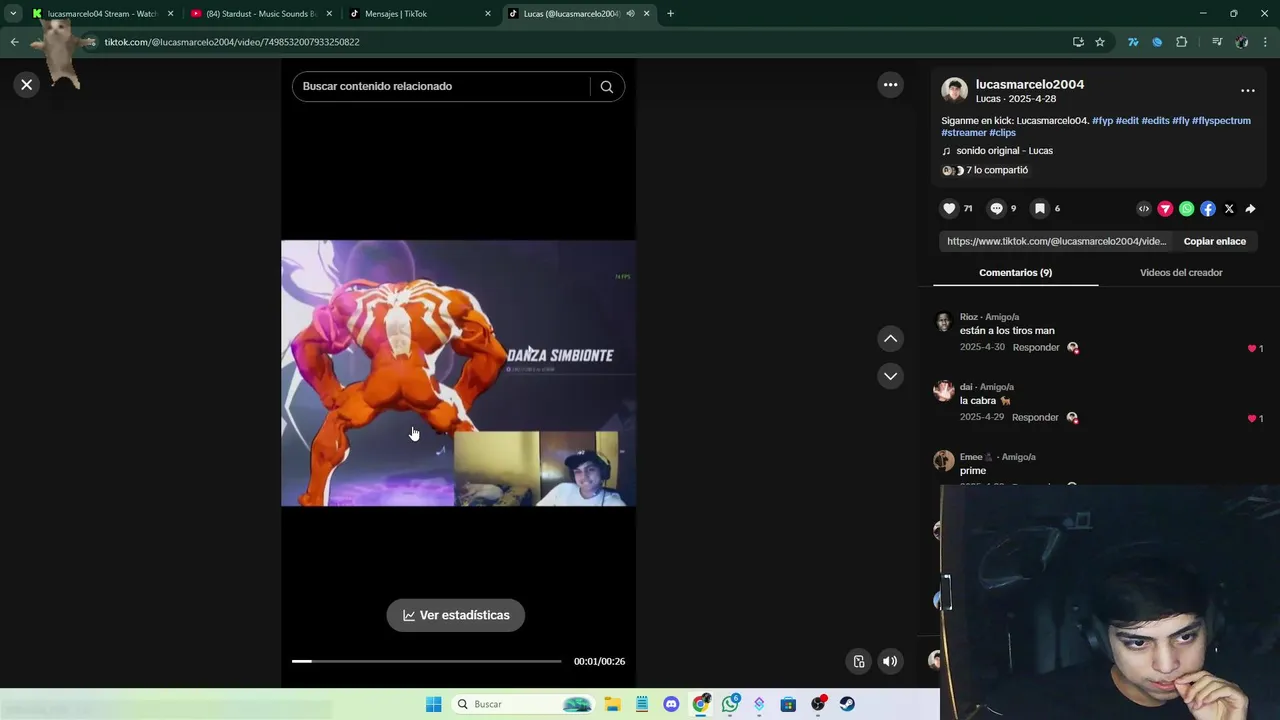Open more share options arrow
The image size is (1280, 720).
1250,209
